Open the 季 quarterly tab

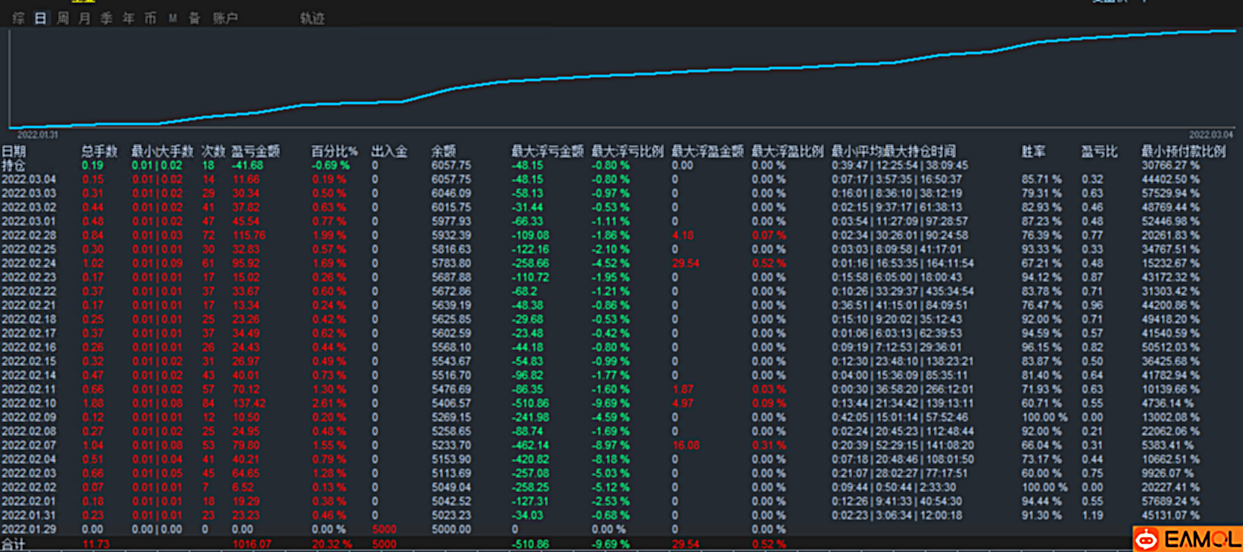(x=106, y=18)
